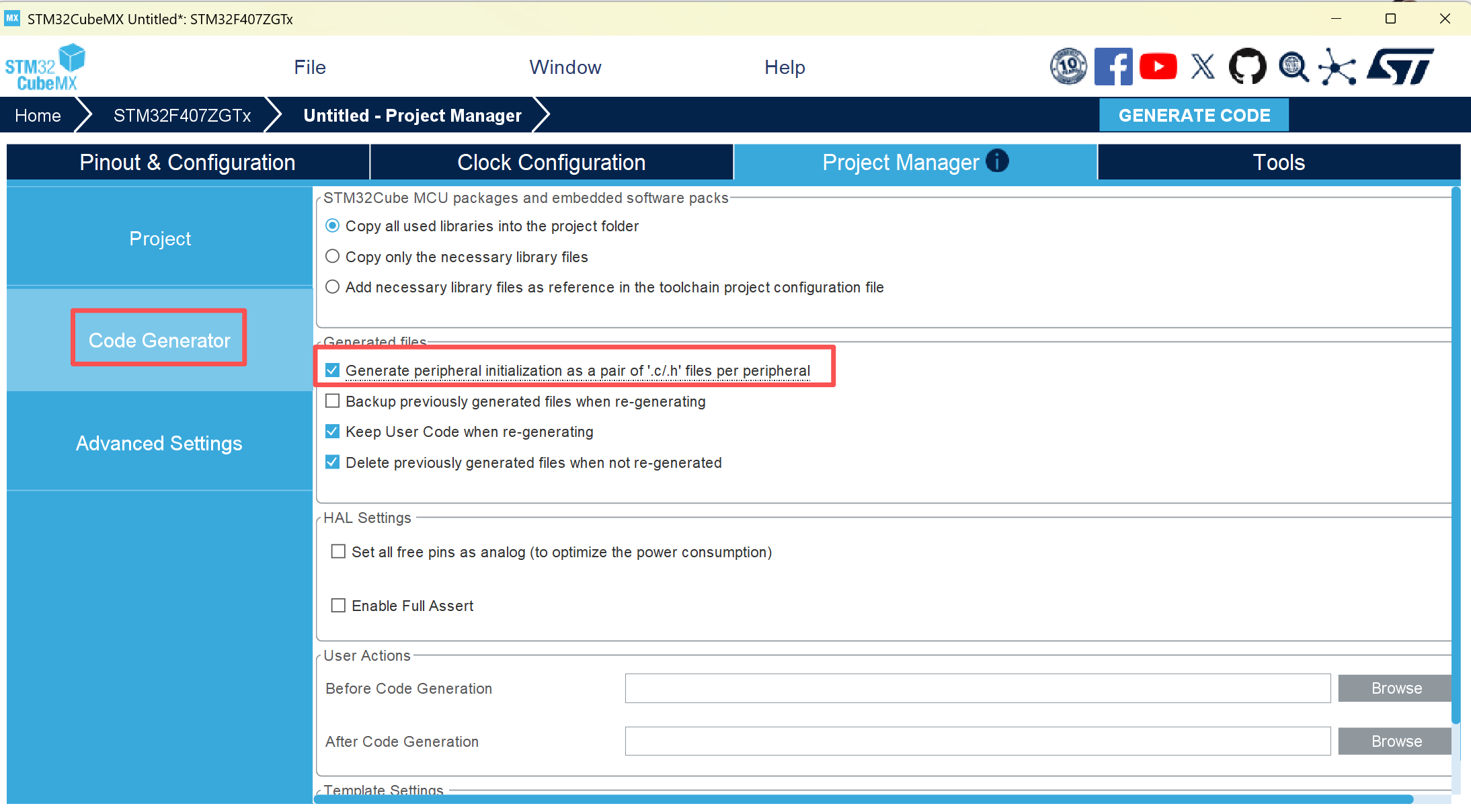Click the ST community network icon
The width and height of the screenshot is (1471, 812).
point(1337,67)
